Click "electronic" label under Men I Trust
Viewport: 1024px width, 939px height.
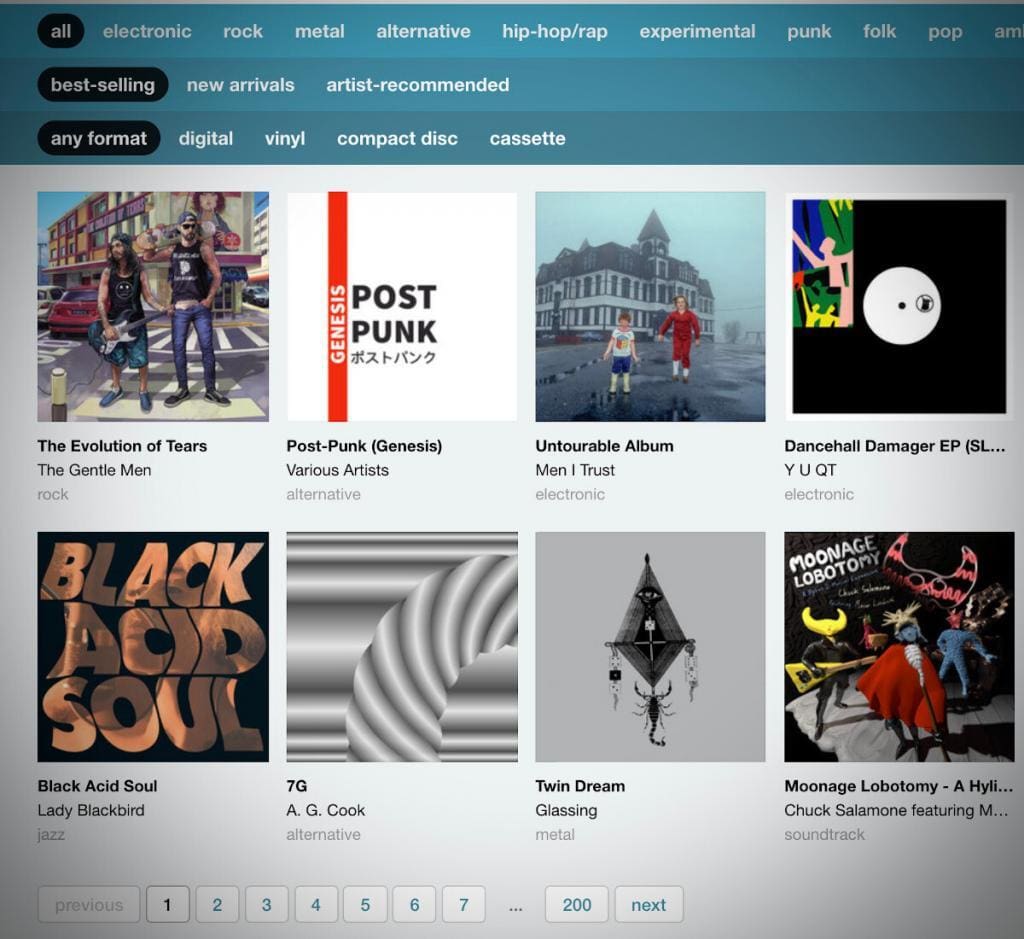(570, 494)
